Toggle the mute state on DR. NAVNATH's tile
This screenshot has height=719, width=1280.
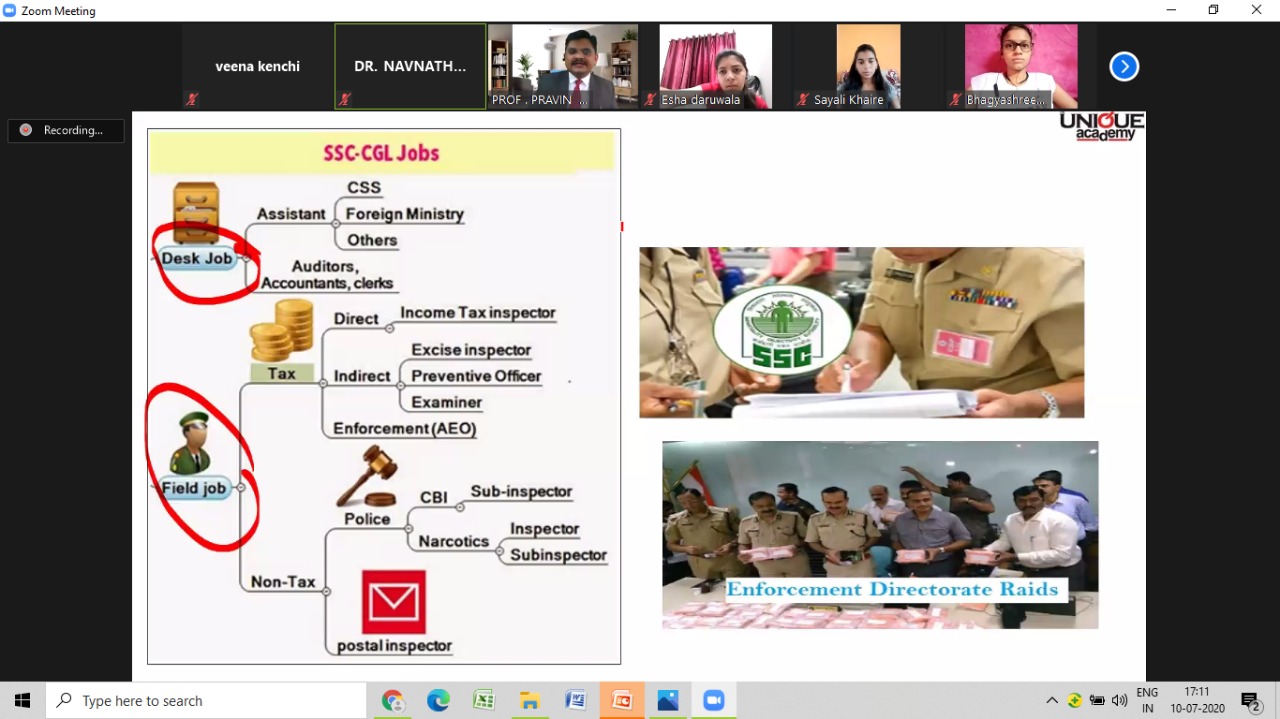(344, 99)
